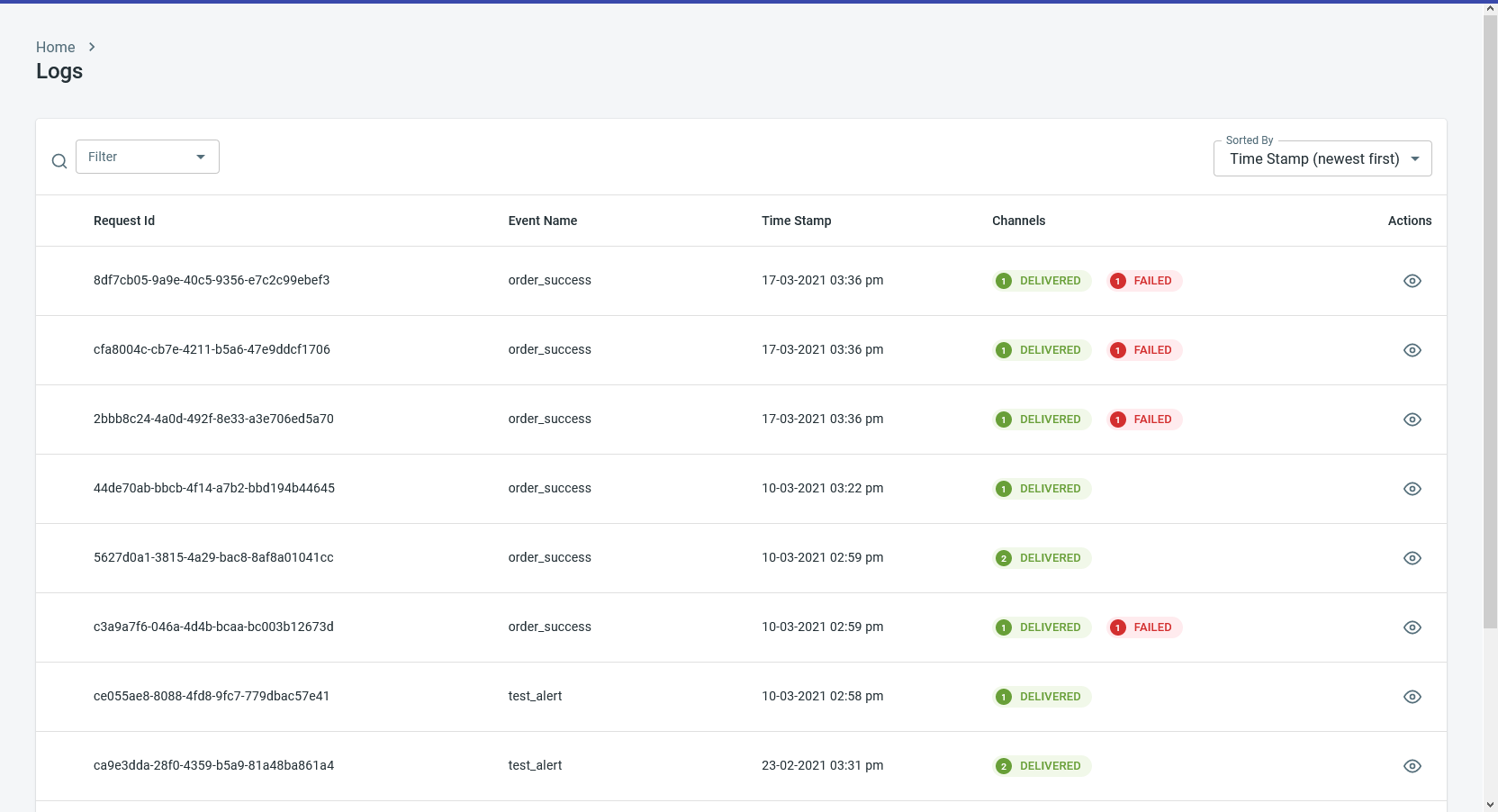1498x812 pixels.
Task: Click the scrollbar up arrow
Action: pyautogui.click(x=1491, y=8)
